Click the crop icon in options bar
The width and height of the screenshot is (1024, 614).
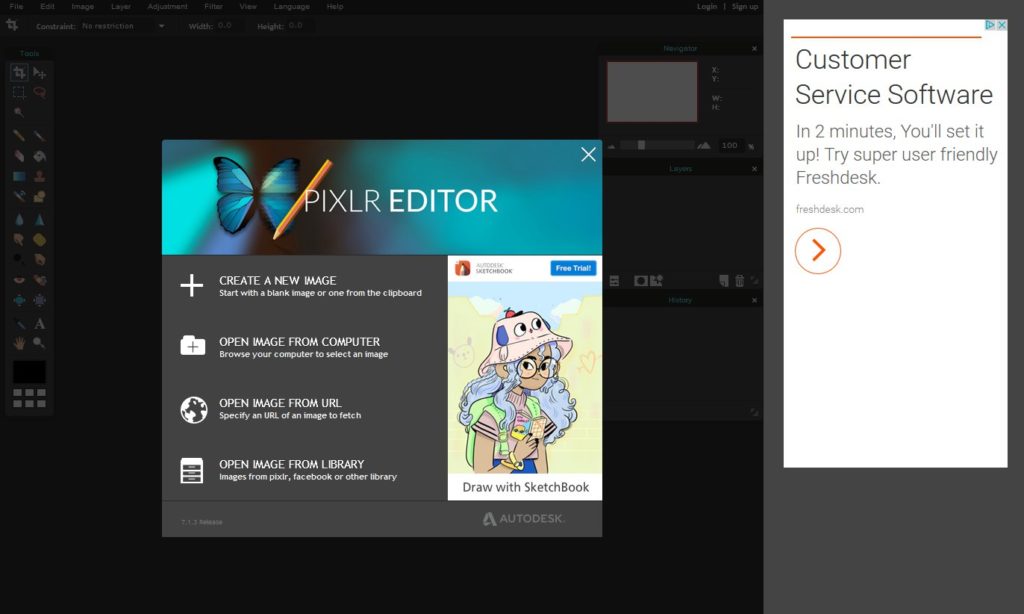click(x=12, y=25)
